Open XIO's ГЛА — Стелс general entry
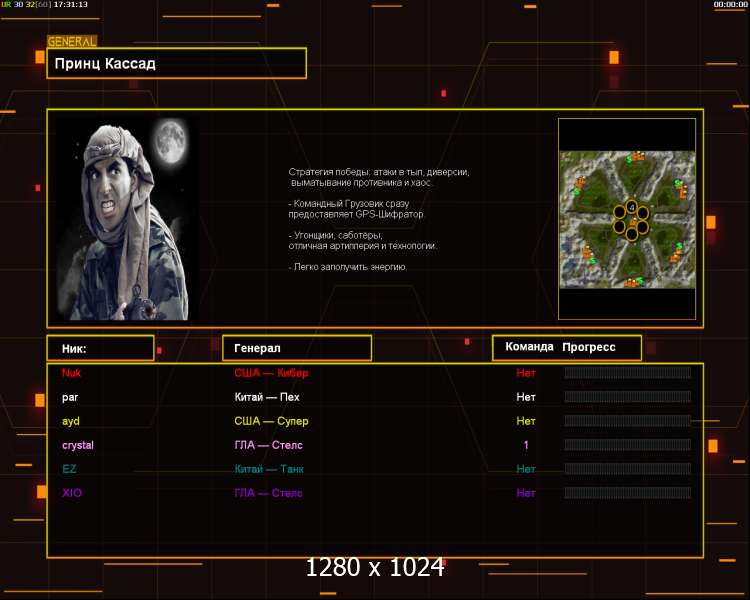This screenshot has height=600, width=750. point(268,493)
